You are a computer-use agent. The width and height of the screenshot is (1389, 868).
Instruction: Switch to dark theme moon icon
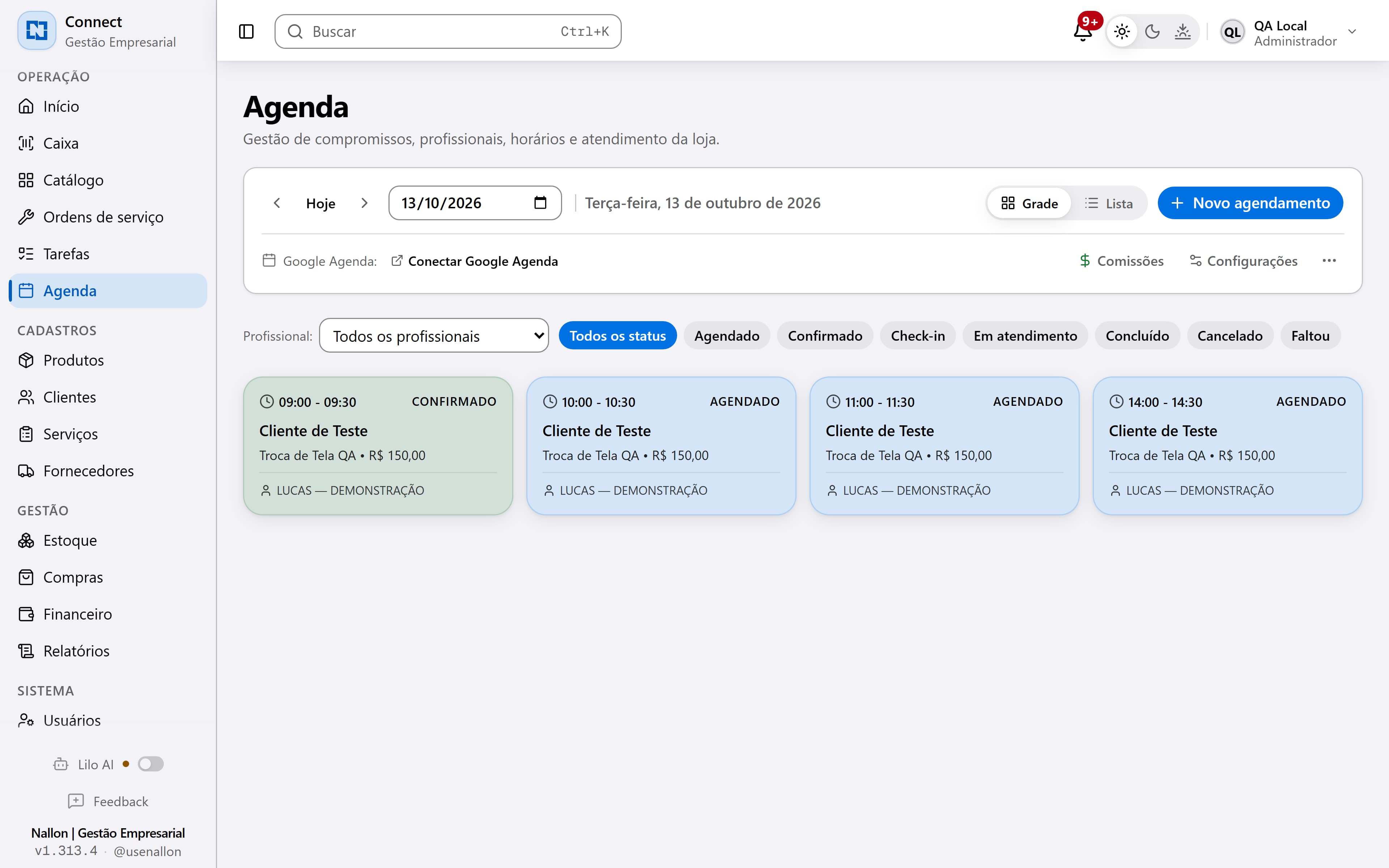(x=1152, y=31)
